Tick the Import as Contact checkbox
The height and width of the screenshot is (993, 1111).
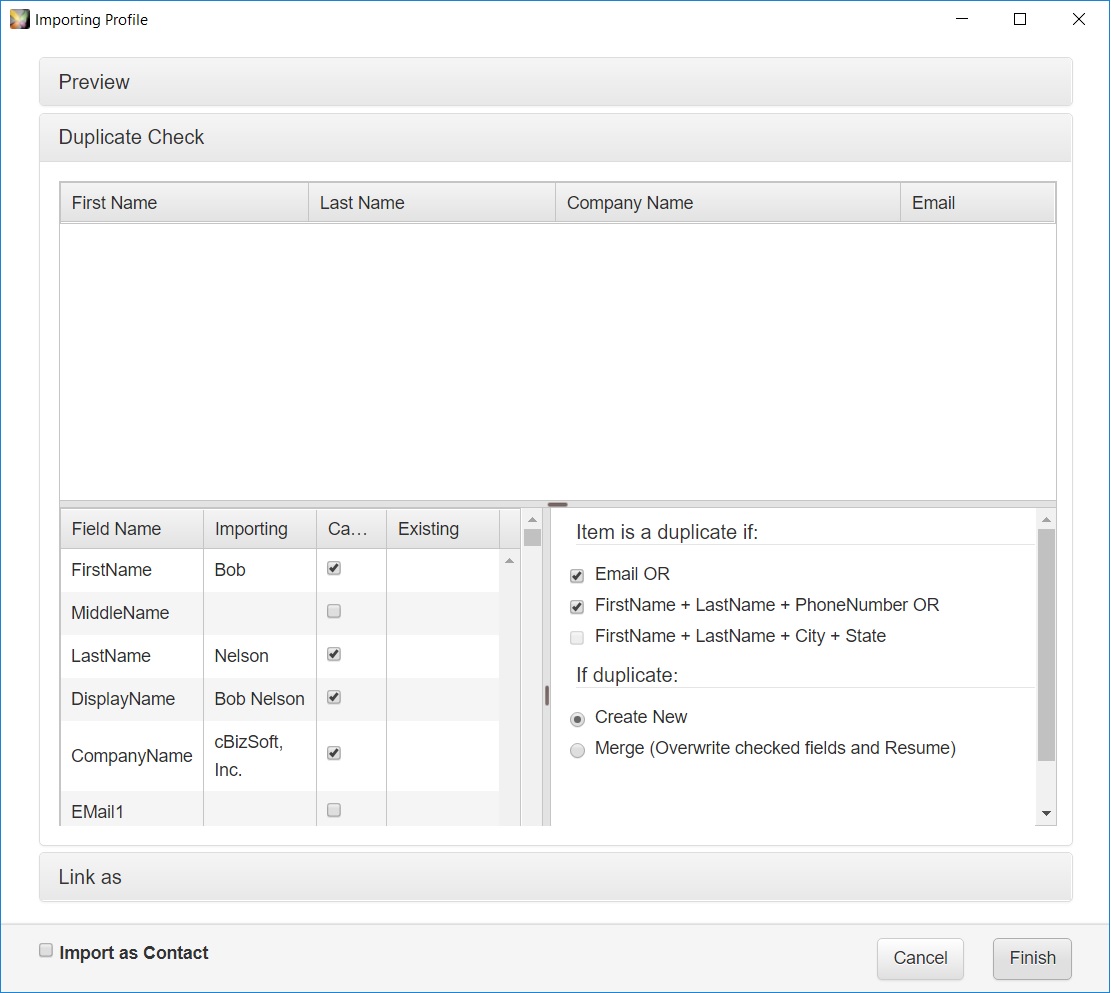(x=46, y=950)
